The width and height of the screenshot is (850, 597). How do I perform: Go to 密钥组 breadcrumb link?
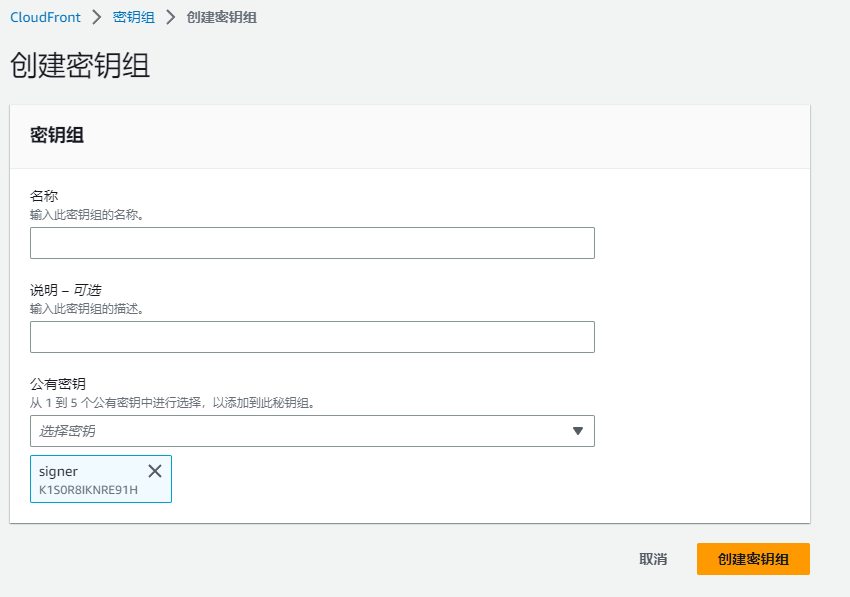tap(134, 17)
